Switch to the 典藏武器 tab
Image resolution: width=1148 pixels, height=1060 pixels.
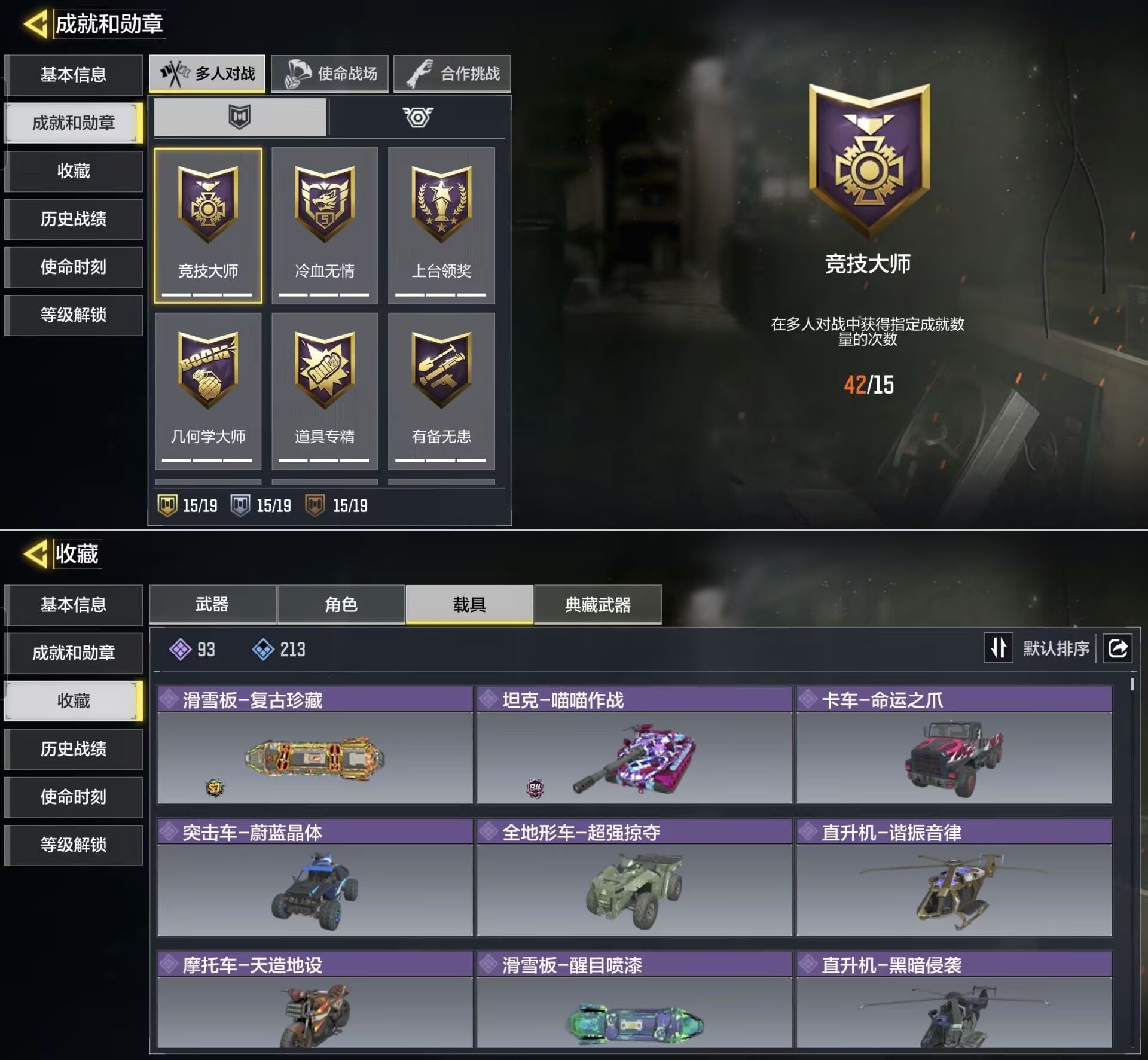click(597, 604)
